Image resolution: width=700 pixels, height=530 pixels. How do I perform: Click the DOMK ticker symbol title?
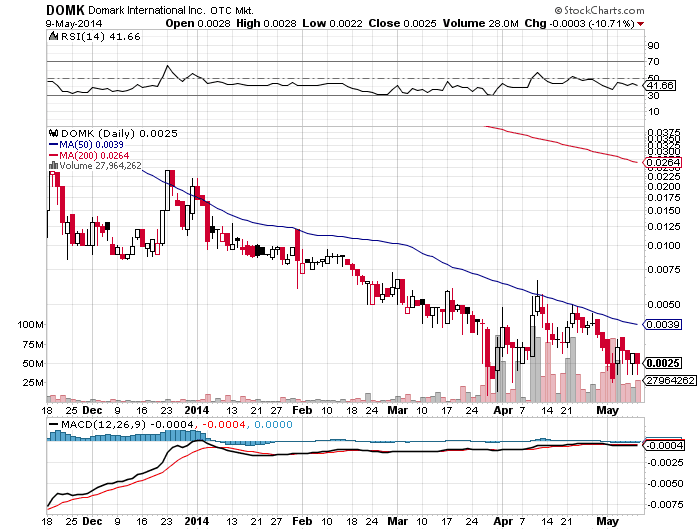point(65,9)
